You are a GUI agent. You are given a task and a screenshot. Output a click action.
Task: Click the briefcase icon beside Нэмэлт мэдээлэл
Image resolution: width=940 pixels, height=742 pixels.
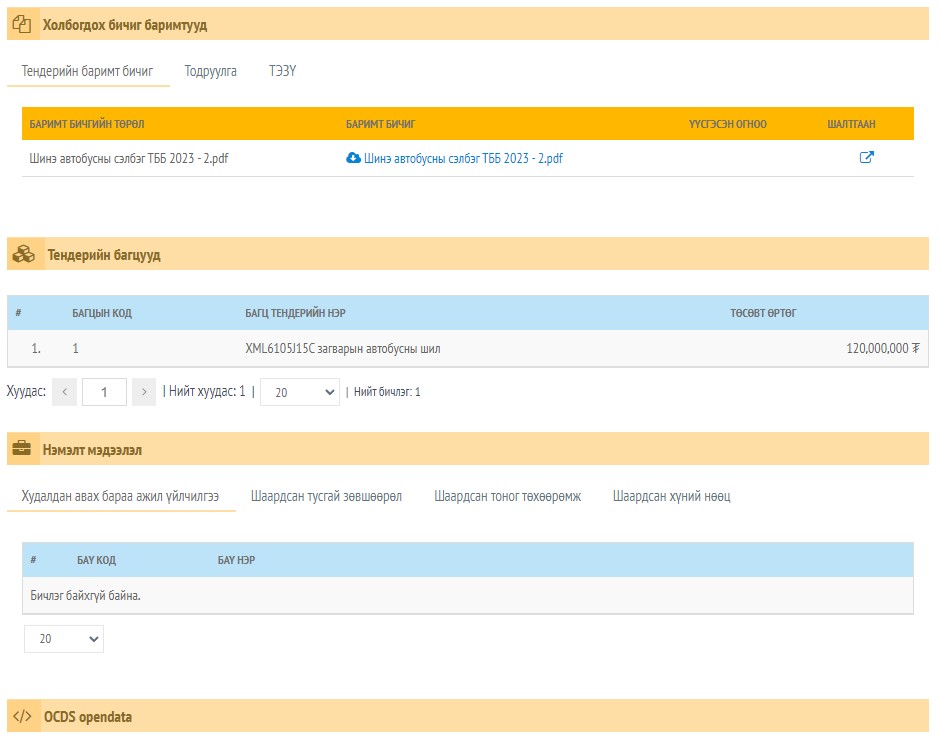click(22, 448)
